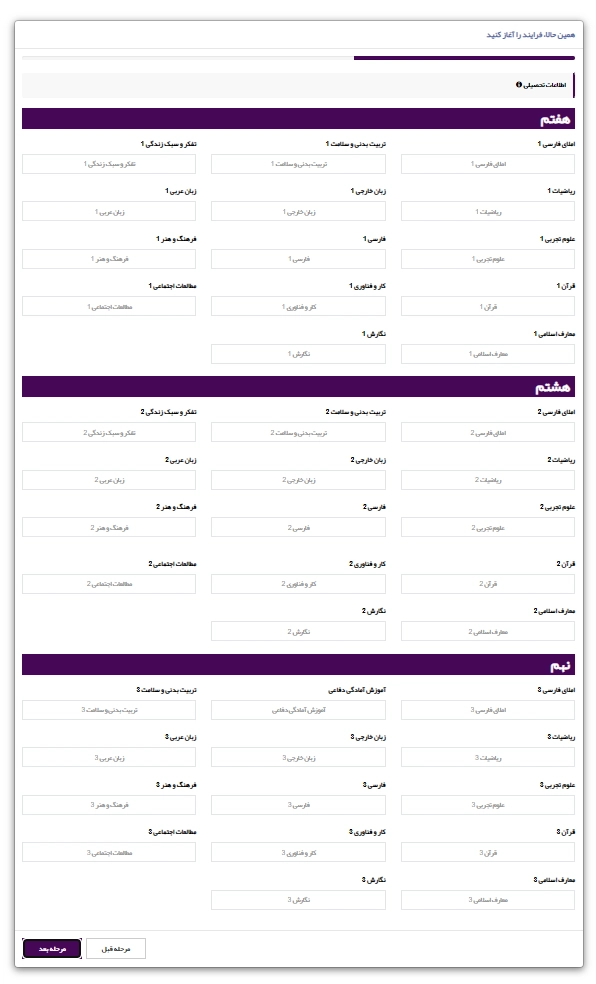Click the ریاضیات 1 input field

tap(487, 211)
